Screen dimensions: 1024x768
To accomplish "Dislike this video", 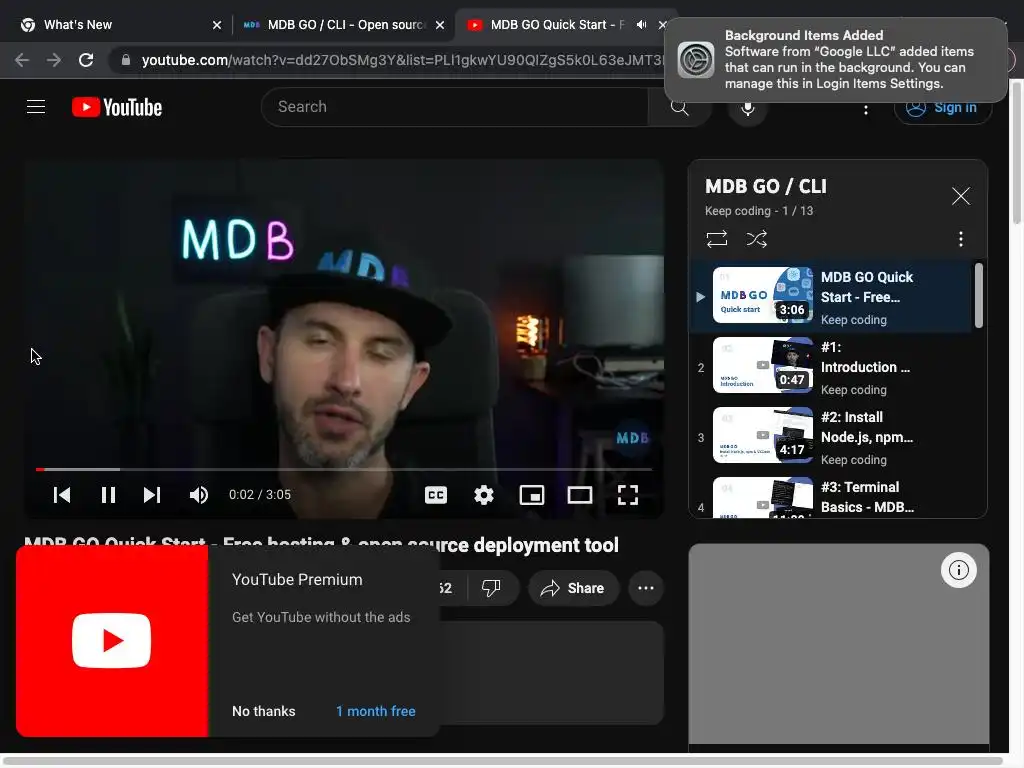I will 491,588.
